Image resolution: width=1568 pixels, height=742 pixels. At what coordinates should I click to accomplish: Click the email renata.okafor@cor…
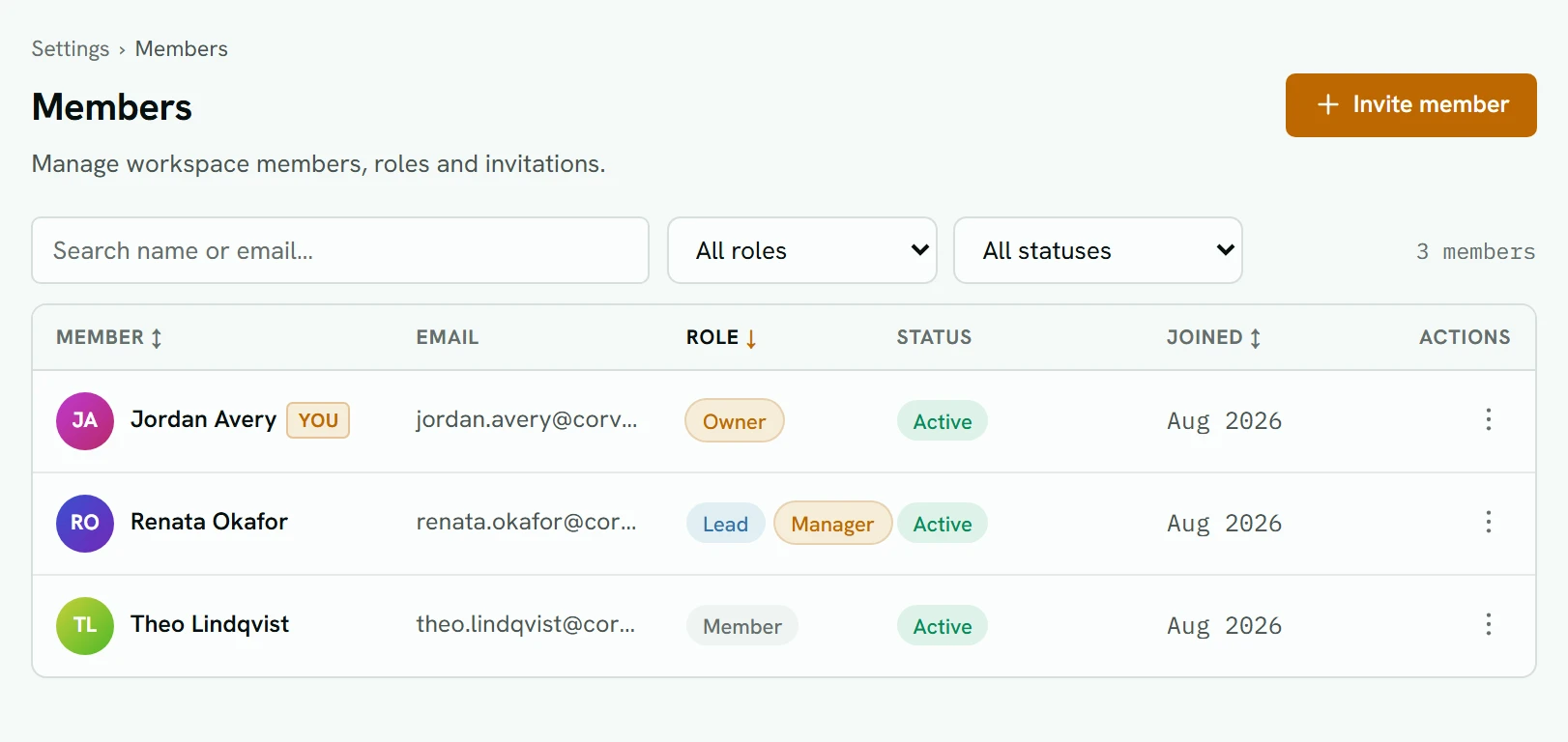point(527,522)
